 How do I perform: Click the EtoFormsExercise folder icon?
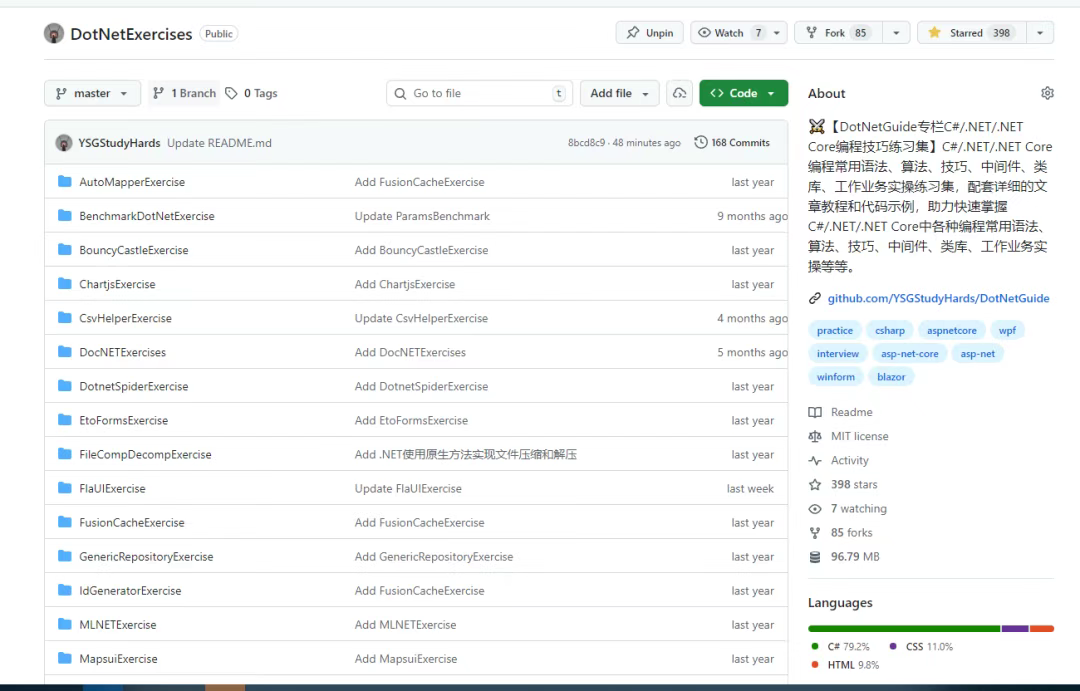tap(65, 420)
